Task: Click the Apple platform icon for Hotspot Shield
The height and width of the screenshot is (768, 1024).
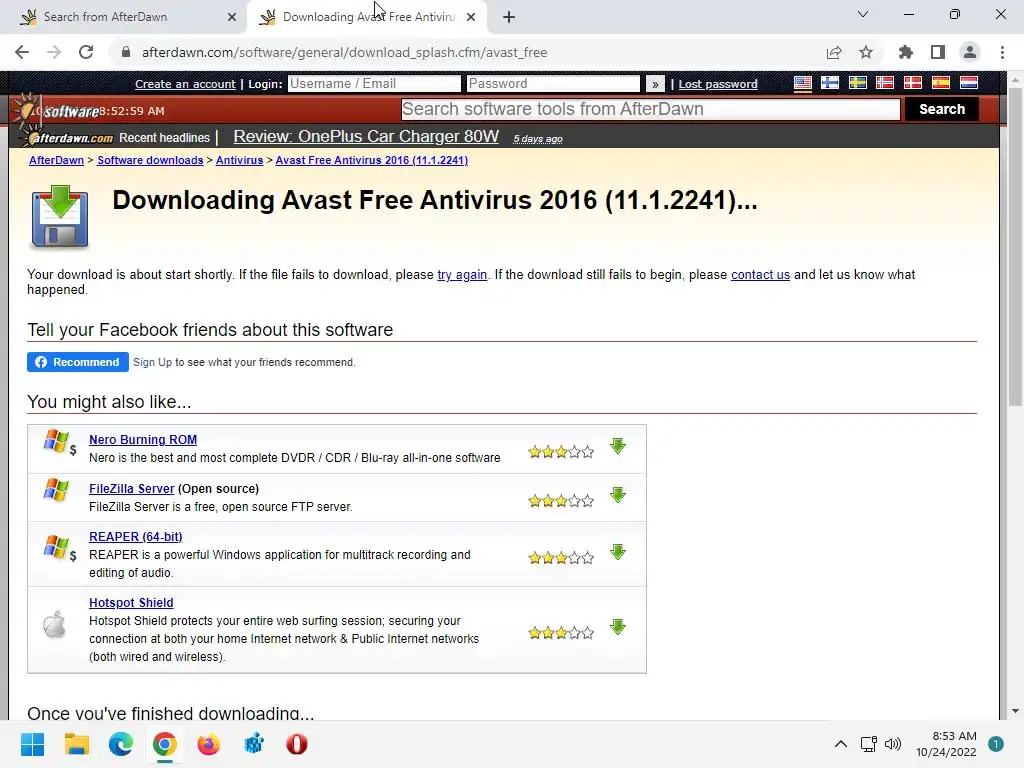Action: tap(54, 624)
